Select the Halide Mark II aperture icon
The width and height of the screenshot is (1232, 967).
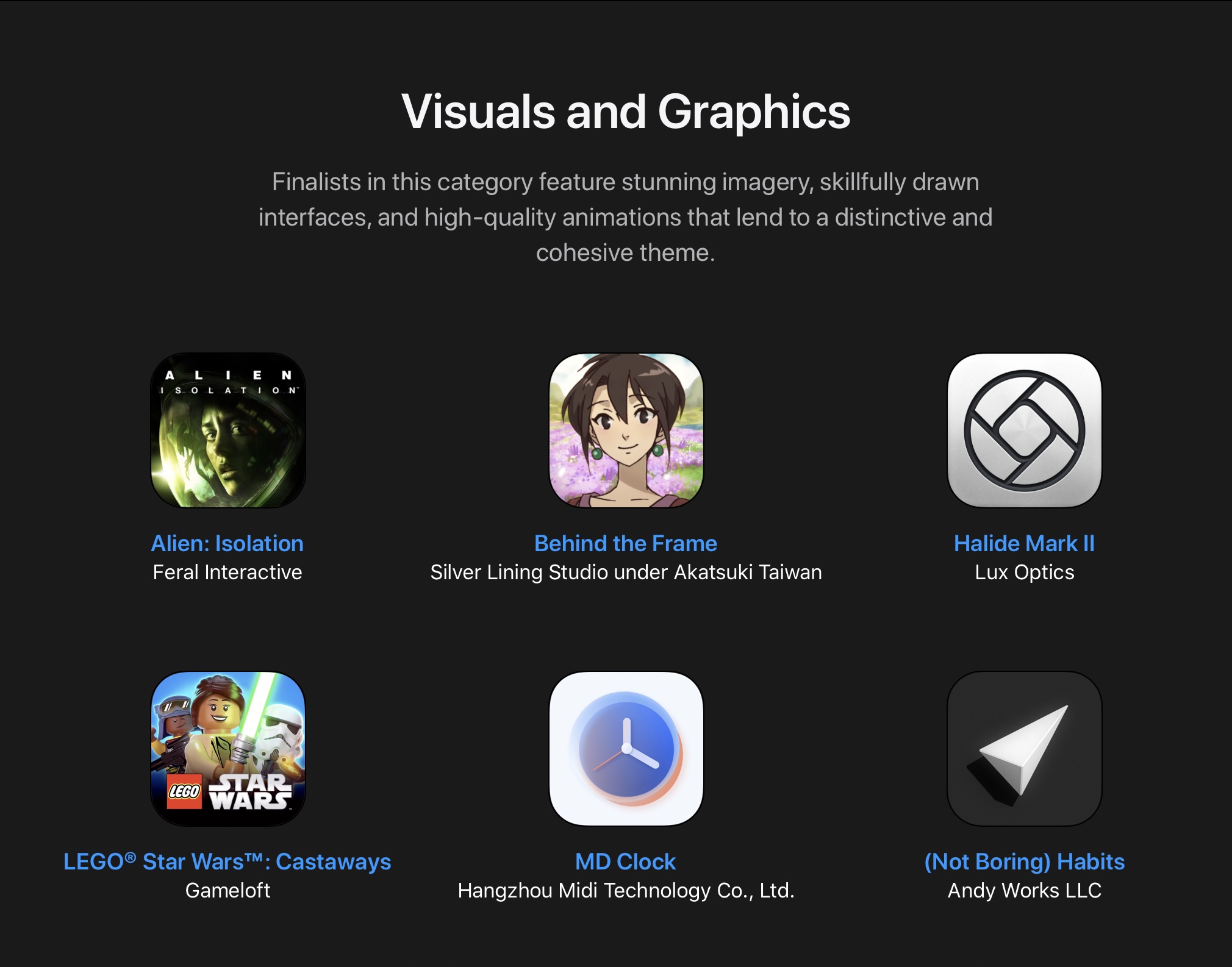pos(1025,430)
